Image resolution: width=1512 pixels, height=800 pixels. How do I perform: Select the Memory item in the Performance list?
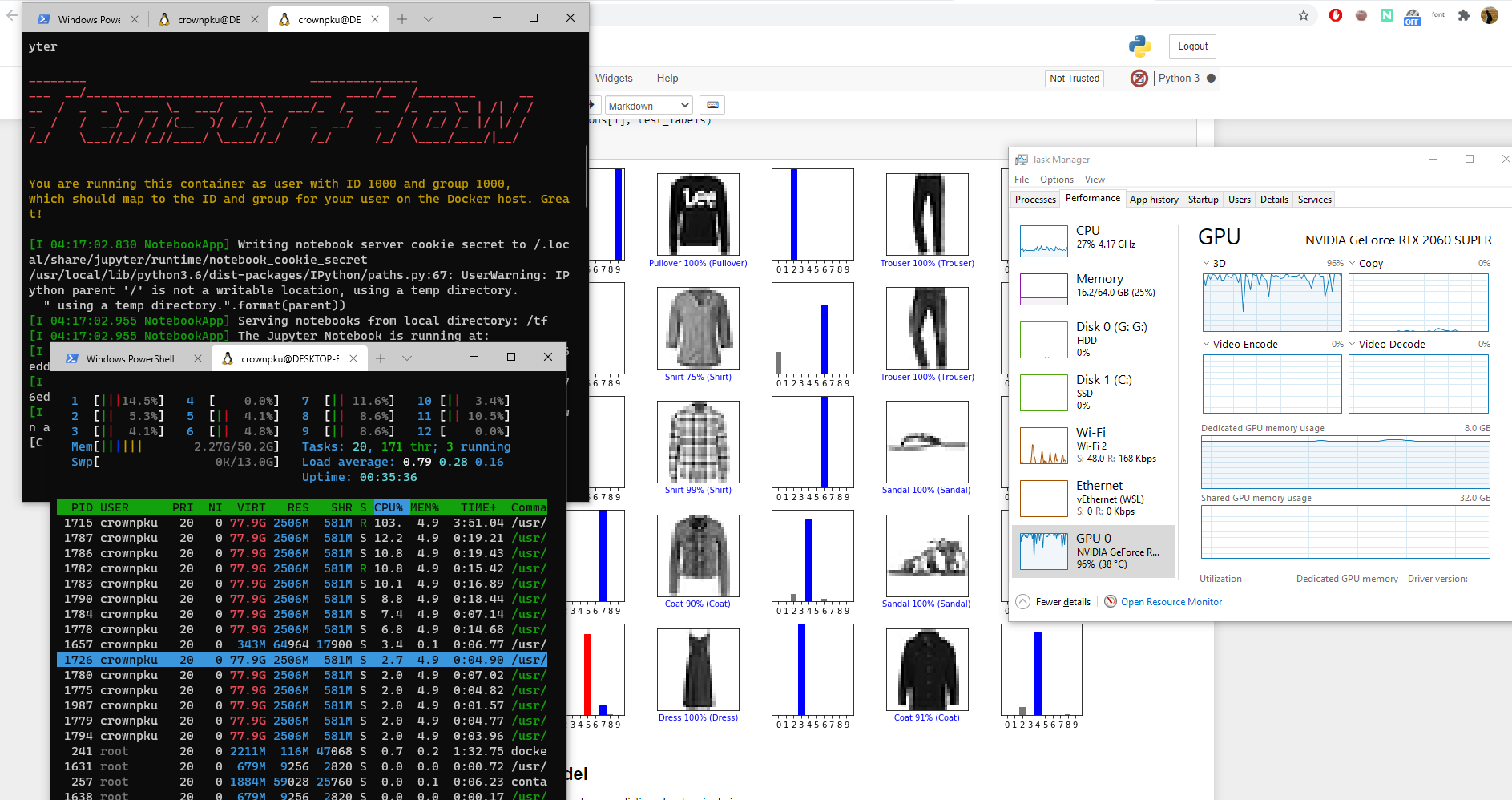coord(1094,286)
